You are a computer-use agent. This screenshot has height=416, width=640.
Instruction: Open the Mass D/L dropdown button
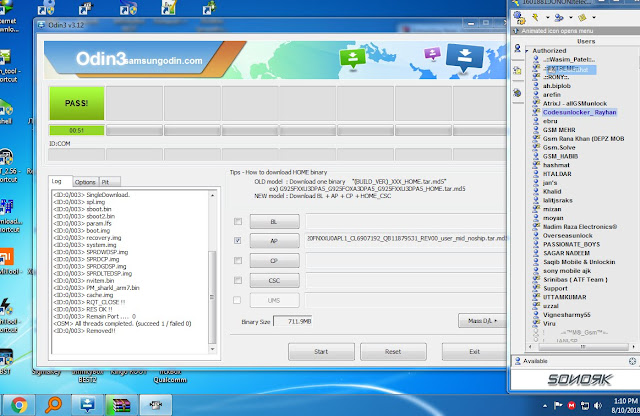tap(482, 321)
